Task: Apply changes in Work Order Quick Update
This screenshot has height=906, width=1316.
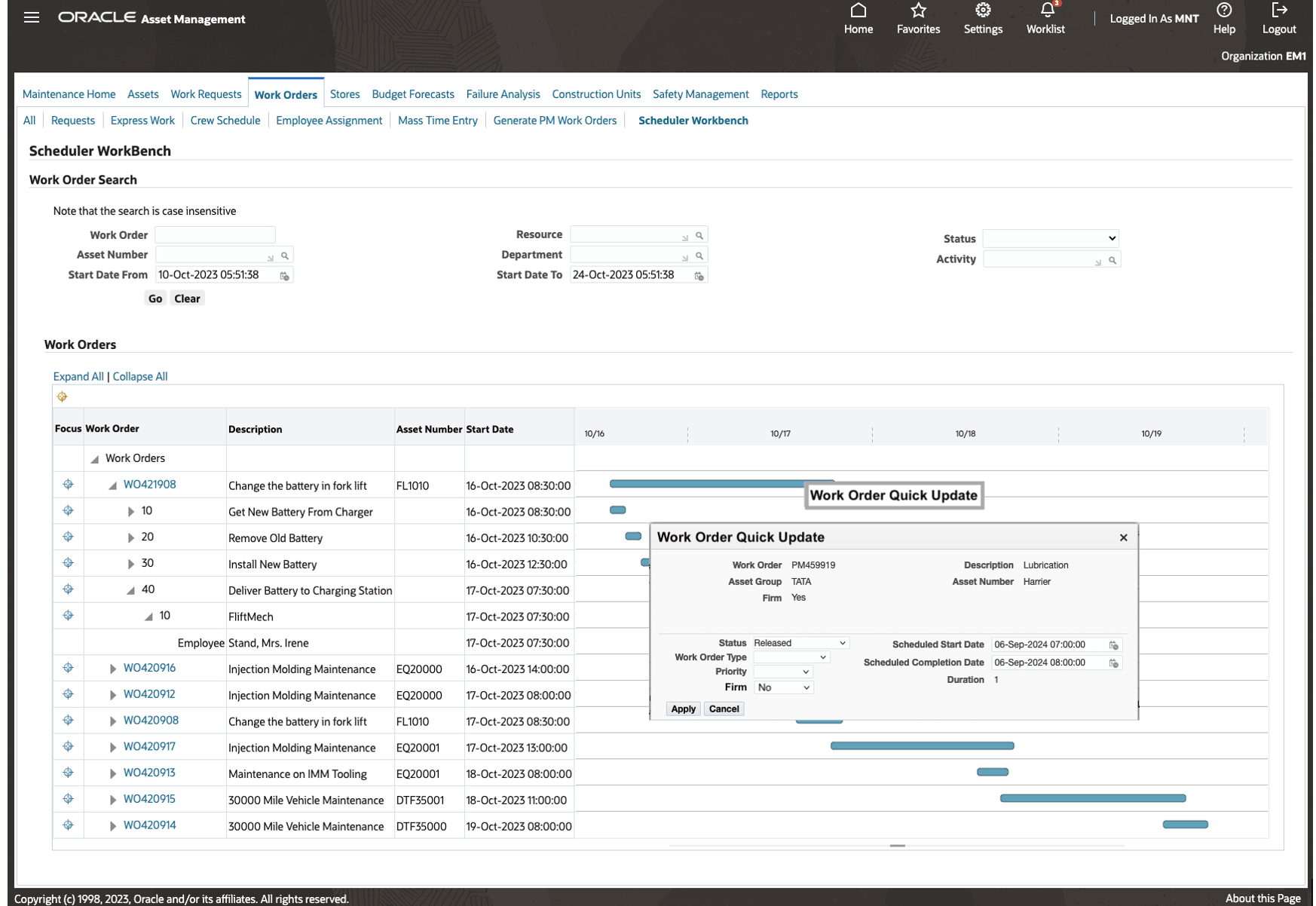Action: [682, 709]
